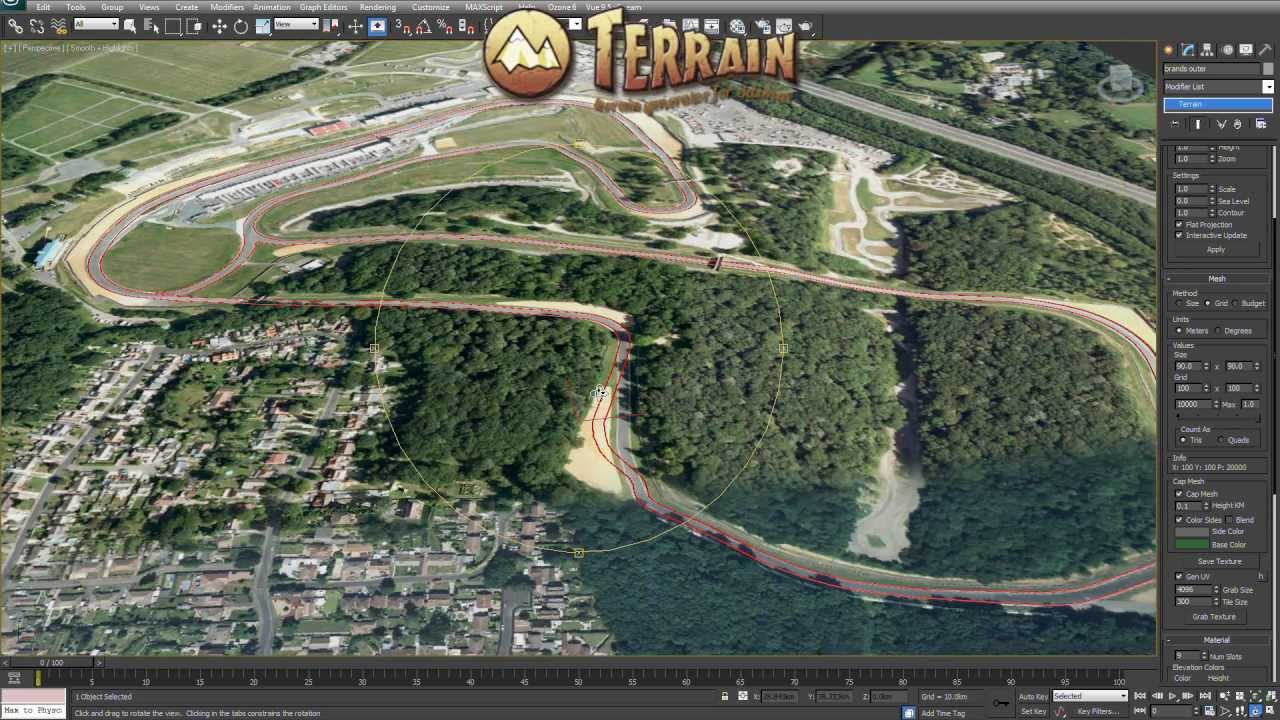The width and height of the screenshot is (1280, 720).
Task: Open the Modifiers menu
Action: click(x=226, y=7)
